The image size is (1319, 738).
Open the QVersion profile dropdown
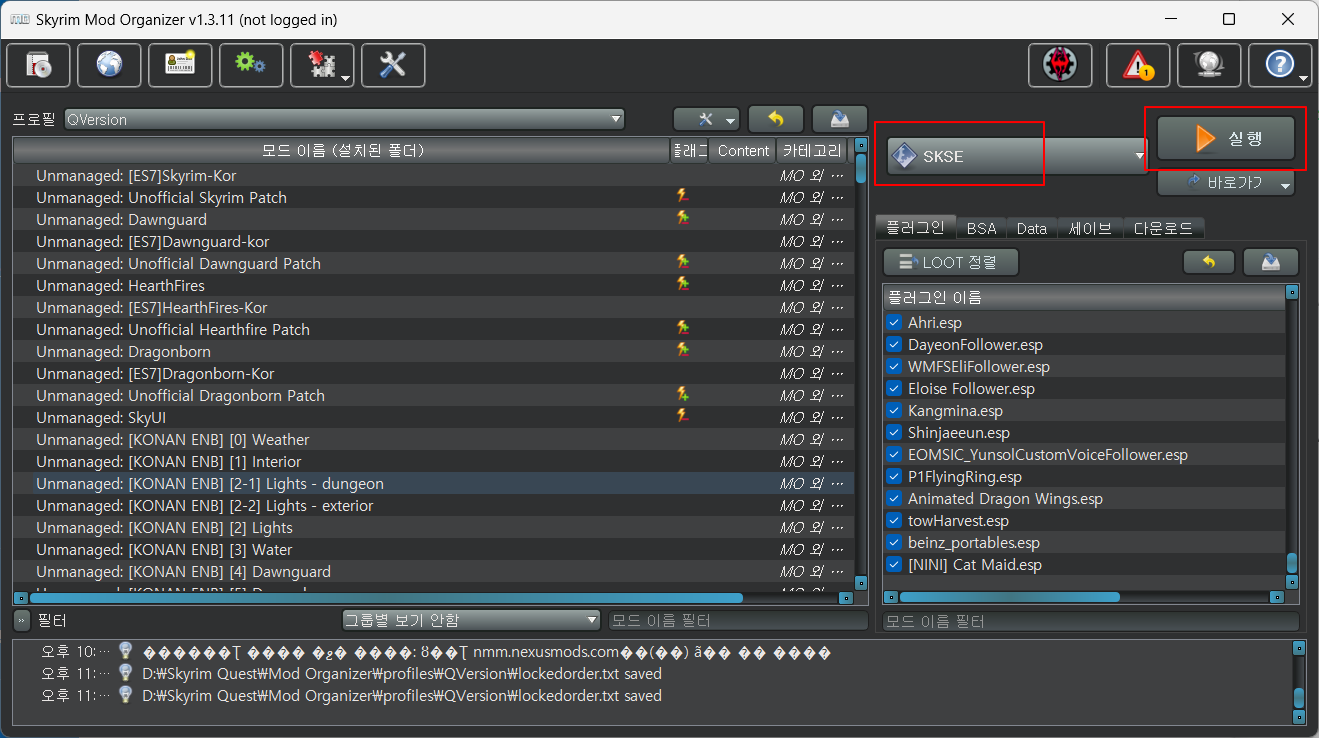[x=344, y=119]
